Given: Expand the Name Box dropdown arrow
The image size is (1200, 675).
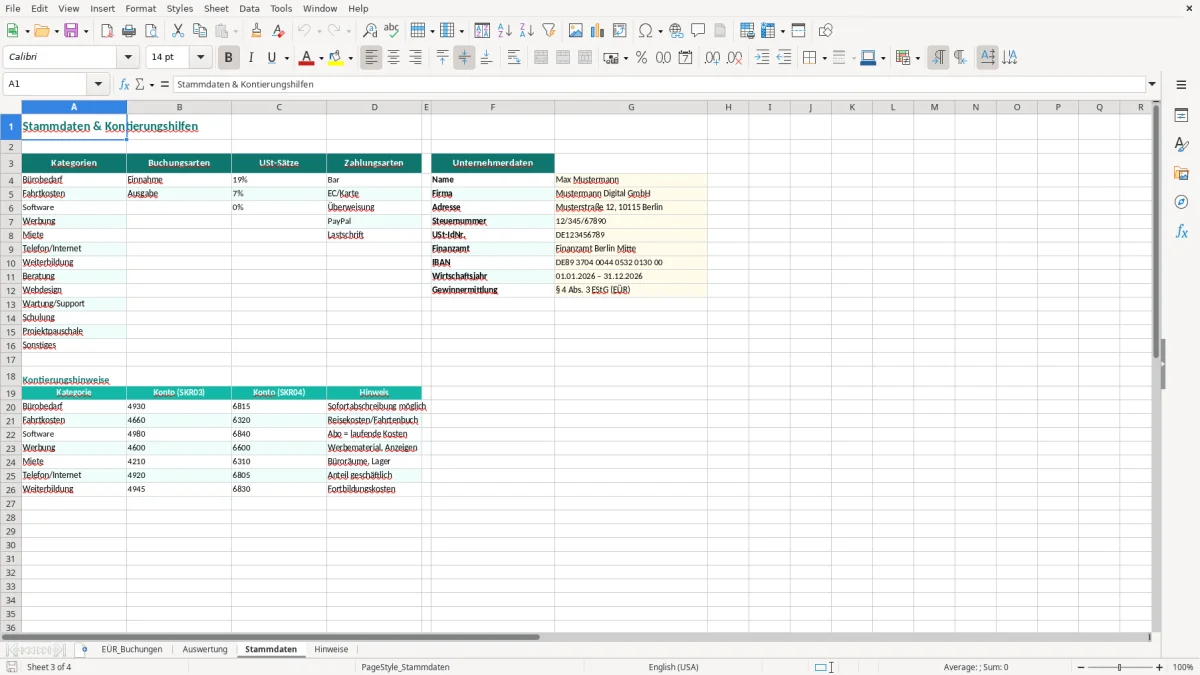Looking at the screenshot, I should coord(98,84).
